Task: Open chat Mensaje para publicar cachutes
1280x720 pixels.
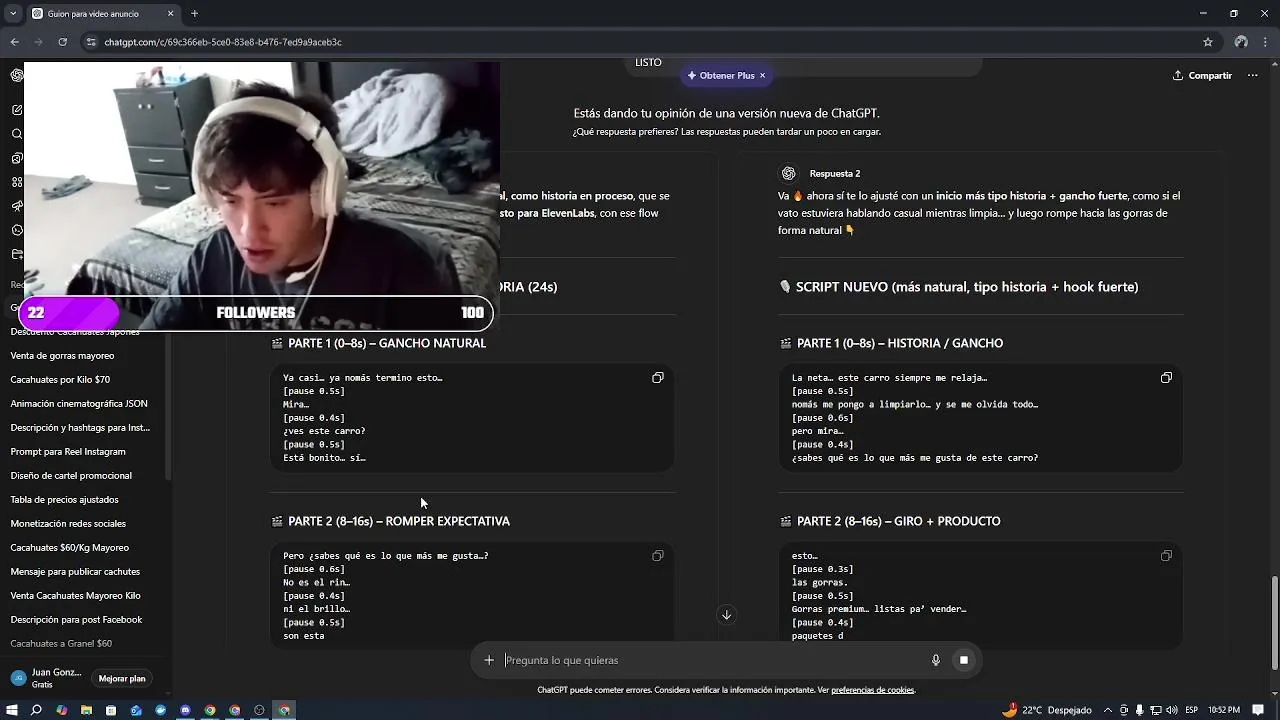Action: click(75, 571)
